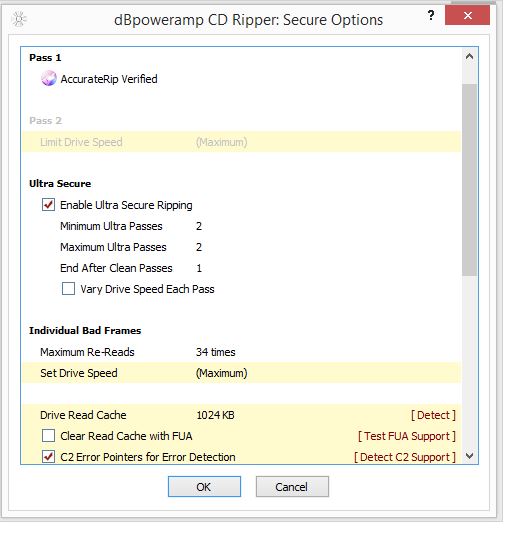Open Drive Read Cache 1024 KB value
Viewport: 511px width, 540px height.
click(216, 415)
